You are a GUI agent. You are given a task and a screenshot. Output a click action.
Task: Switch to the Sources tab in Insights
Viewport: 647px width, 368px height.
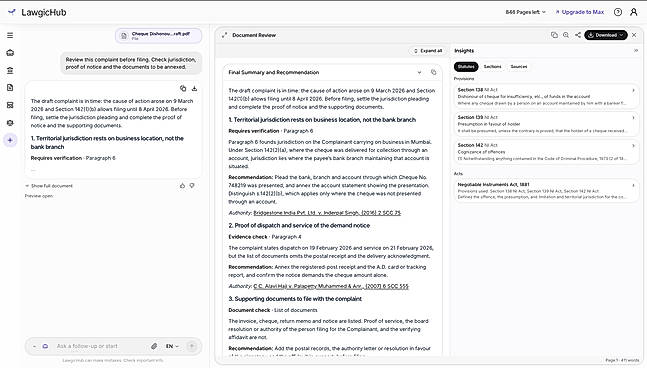click(519, 66)
